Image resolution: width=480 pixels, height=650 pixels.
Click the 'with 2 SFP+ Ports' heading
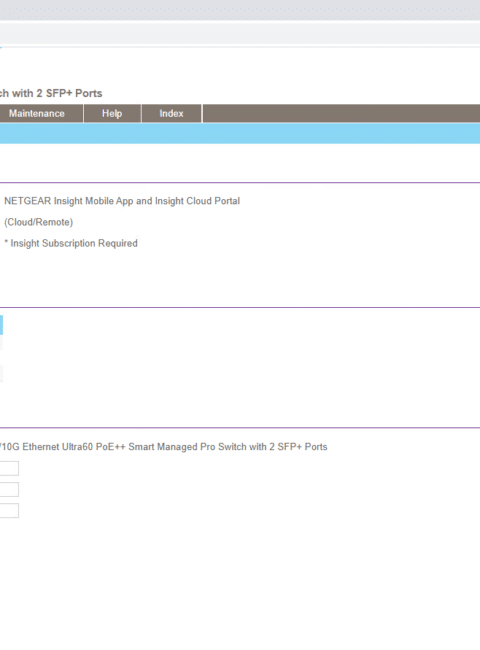point(57,93)
